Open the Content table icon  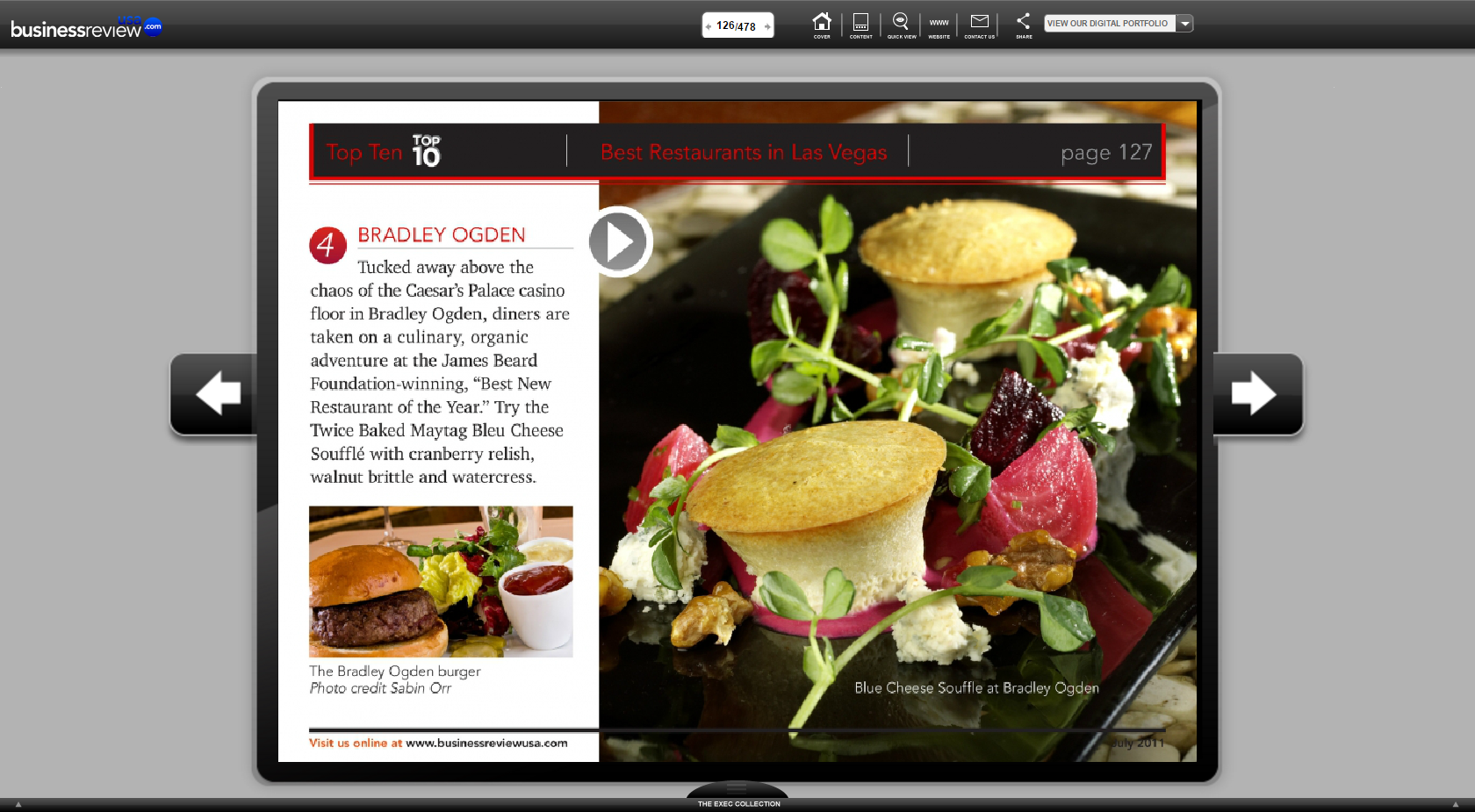point(860,25)
